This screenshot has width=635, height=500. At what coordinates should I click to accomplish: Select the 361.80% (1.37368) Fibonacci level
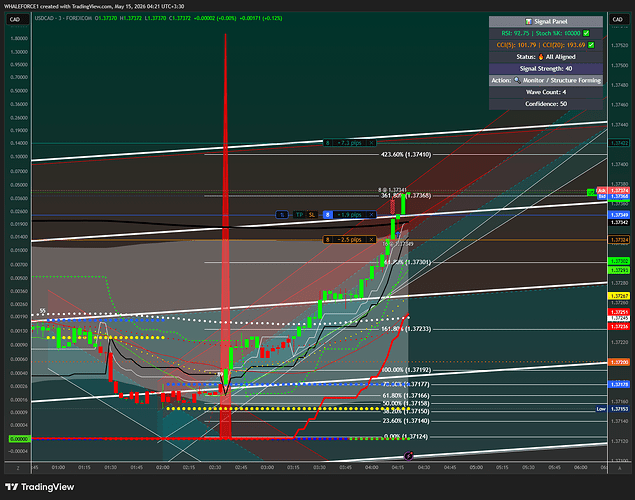pos(406,196)
